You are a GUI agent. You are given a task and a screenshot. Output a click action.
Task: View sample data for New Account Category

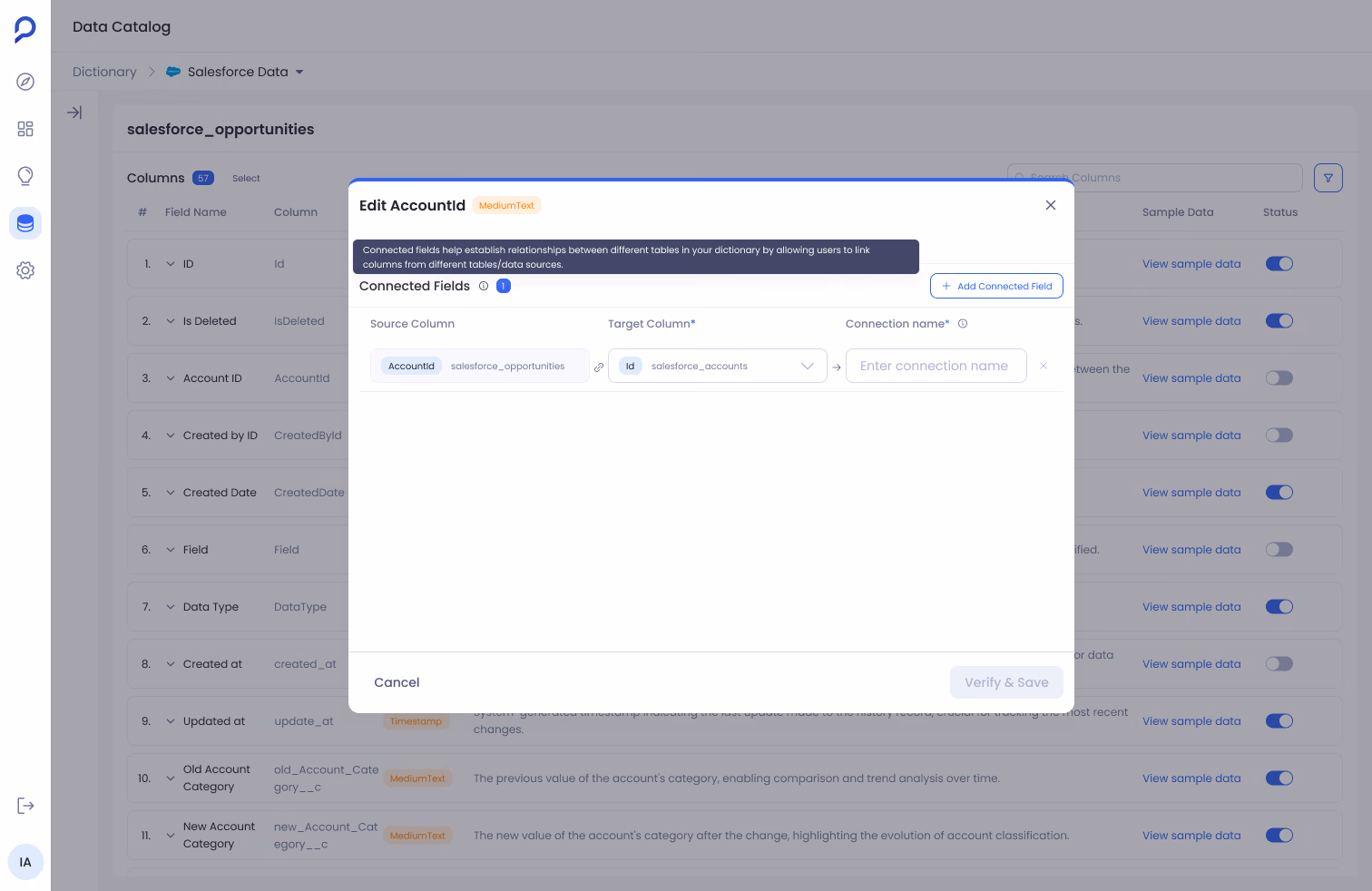(x=1191, y=836)
